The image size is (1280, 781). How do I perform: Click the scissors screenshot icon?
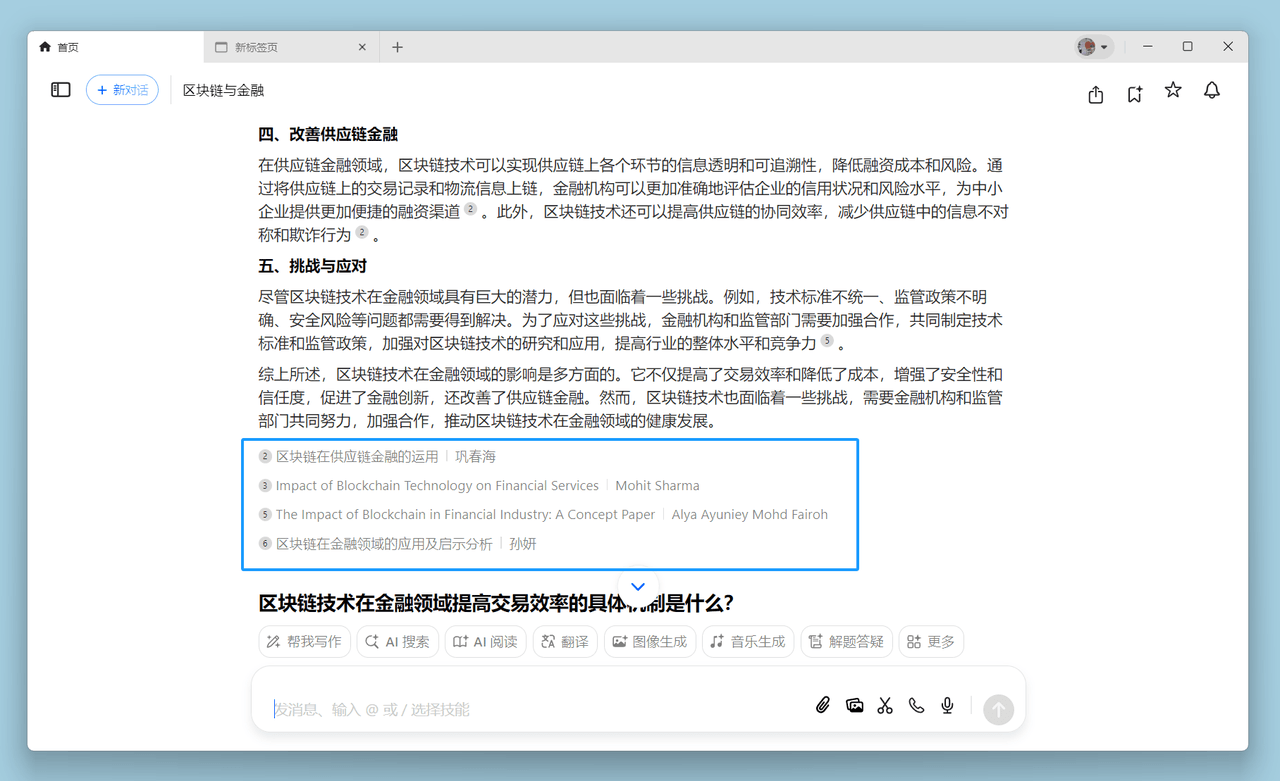click(885, 706)
